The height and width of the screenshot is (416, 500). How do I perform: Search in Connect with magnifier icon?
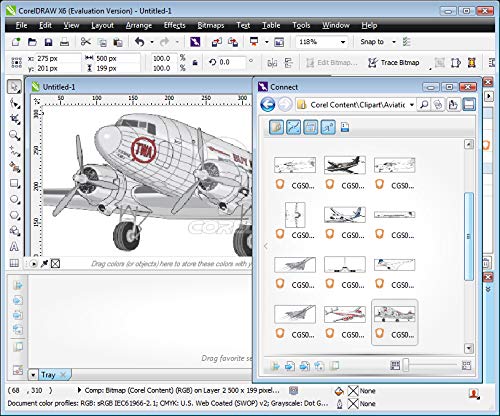424,105
